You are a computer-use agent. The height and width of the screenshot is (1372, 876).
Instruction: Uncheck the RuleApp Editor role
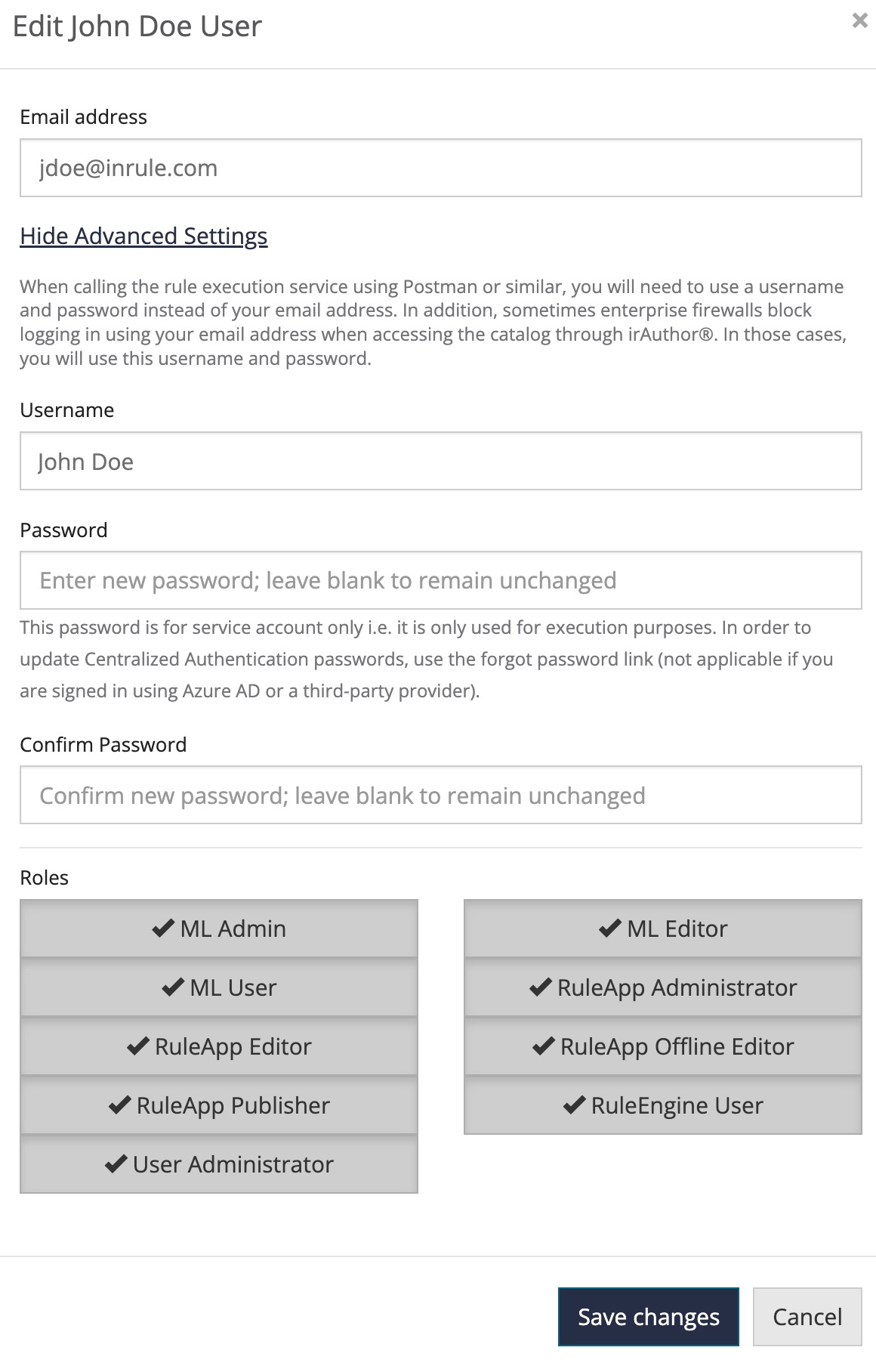pyautogui.click(x=219, y=1046)
